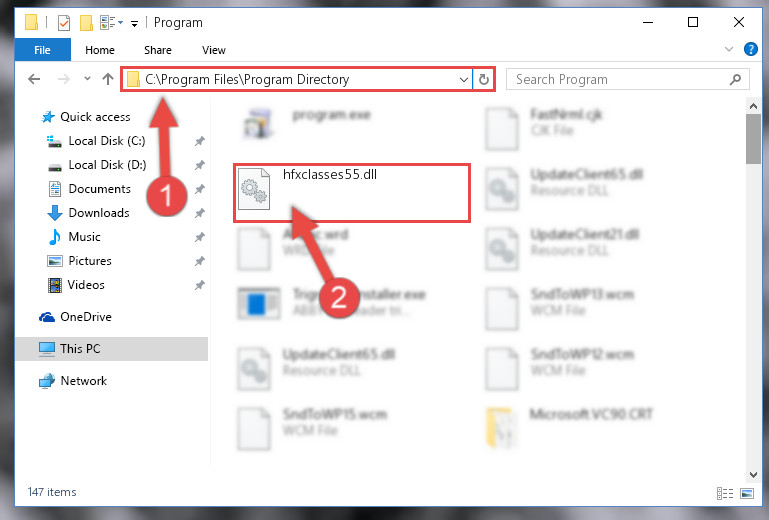Click the Properties icon in quick access toolbar
This screenshot has width=769, height=520.
(x=64, y=23)
